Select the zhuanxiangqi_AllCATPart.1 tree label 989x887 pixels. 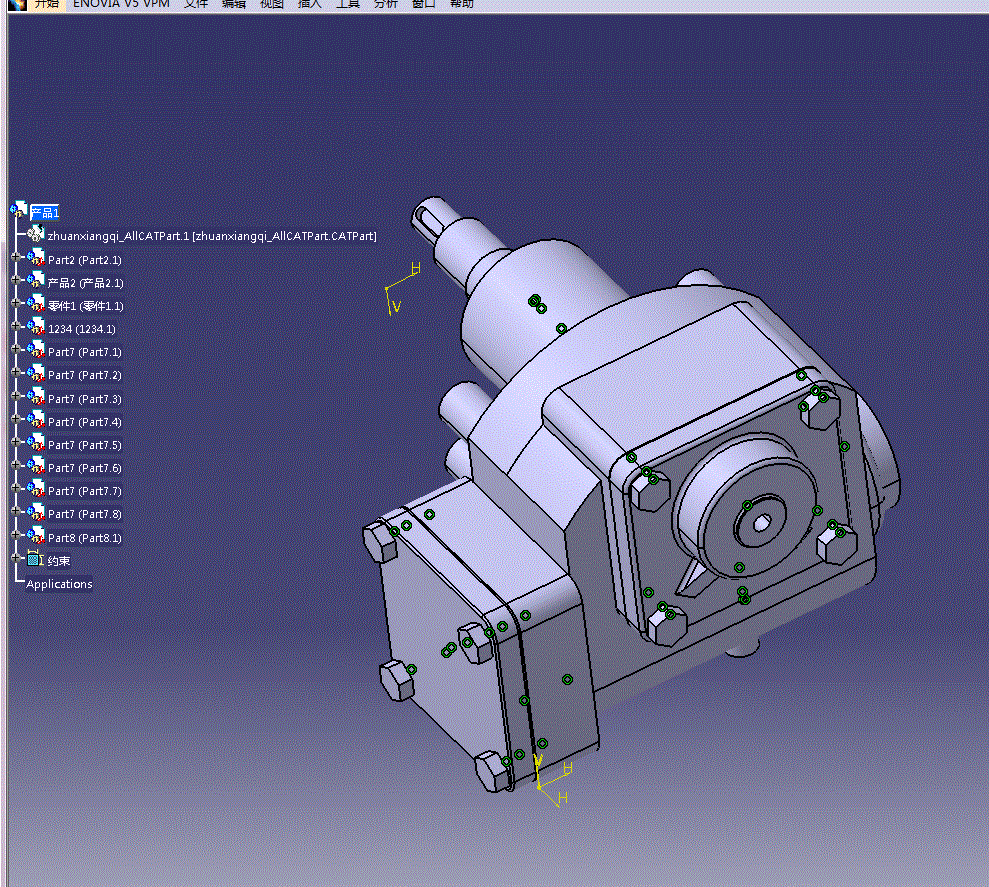click(x=212, y=236)
